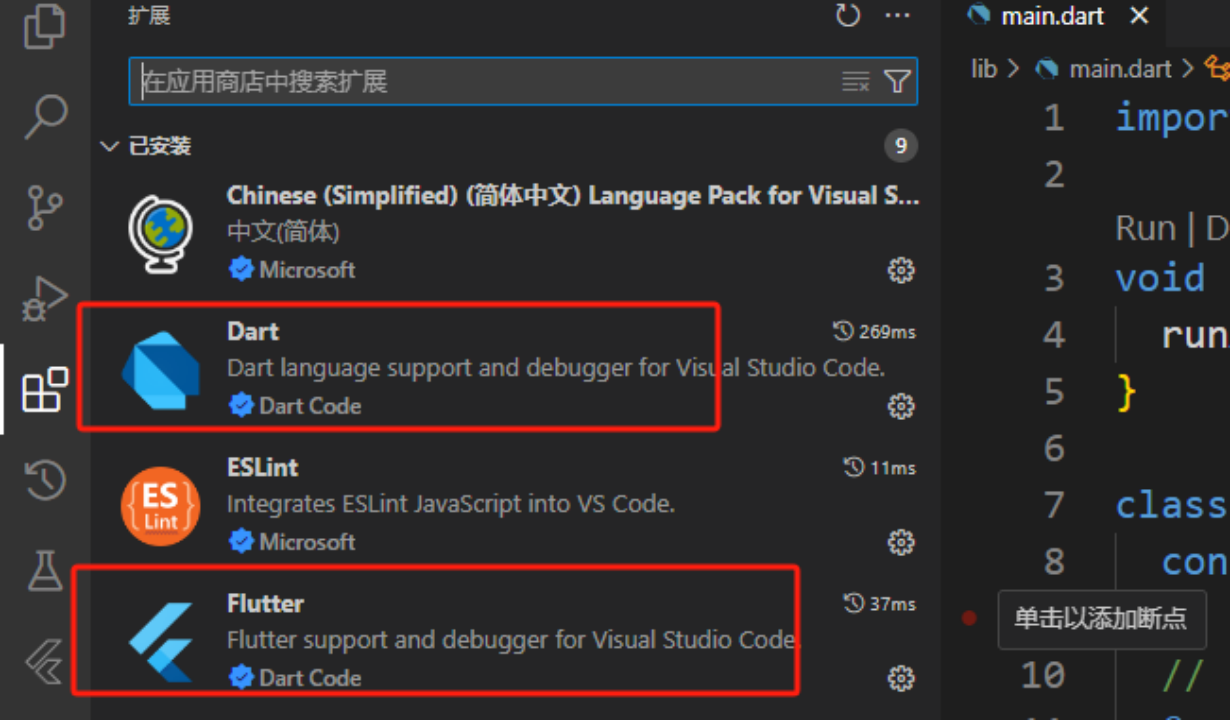Open Source Control view in activity bar

coord(45,207)
